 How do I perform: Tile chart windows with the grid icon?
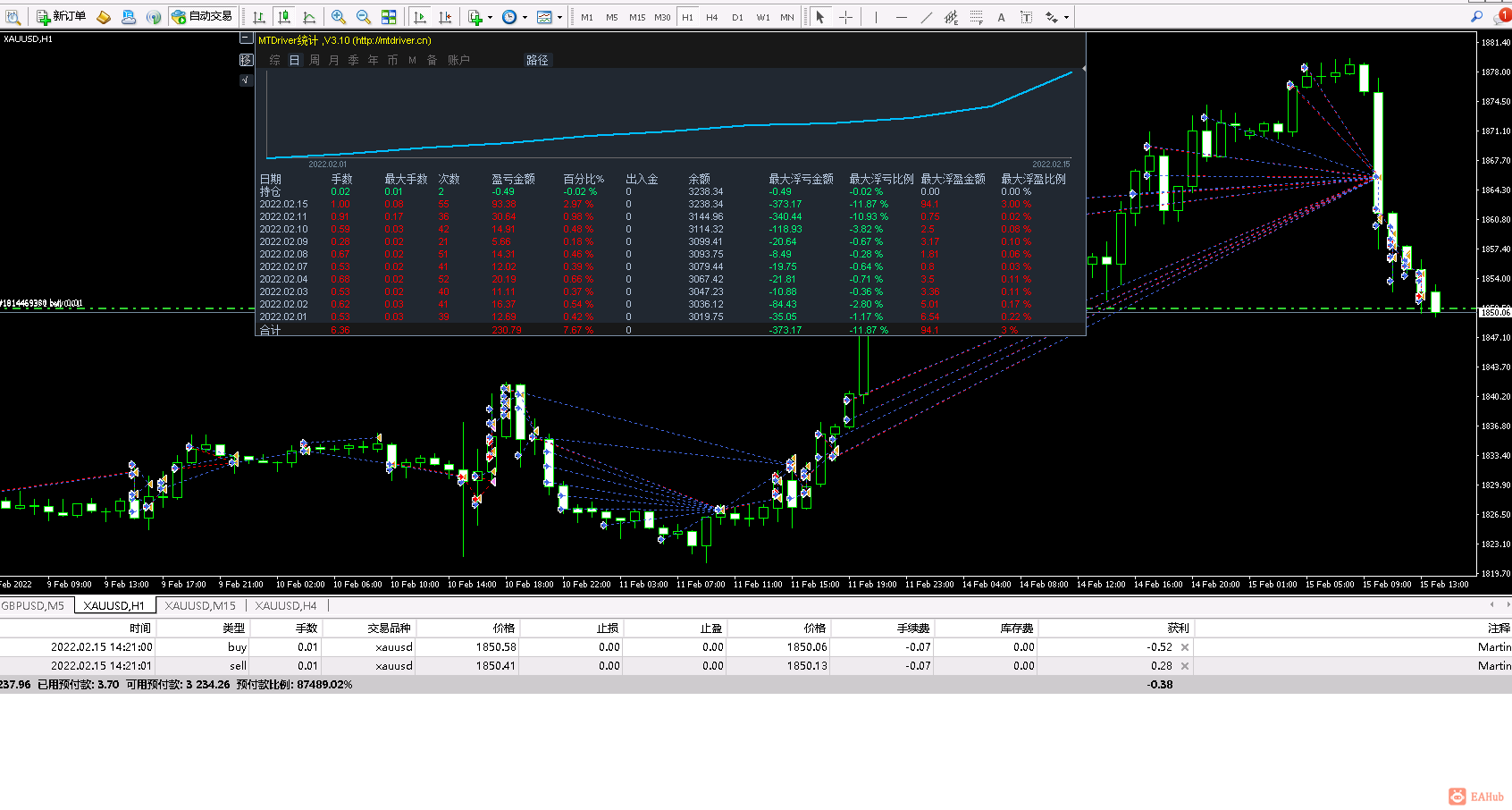coord(389,16)
